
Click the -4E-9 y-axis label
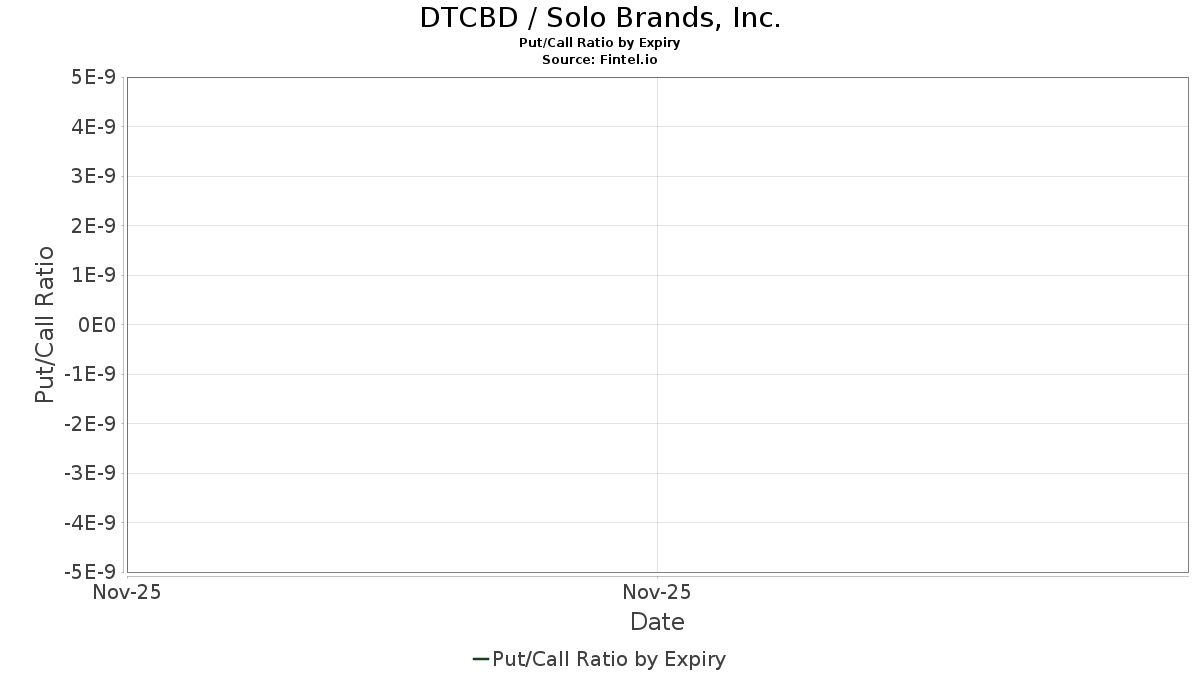pos(89,523)
